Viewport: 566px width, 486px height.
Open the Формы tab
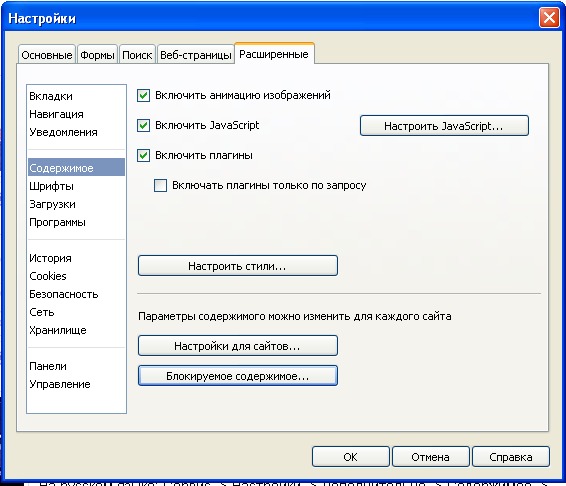97,55
